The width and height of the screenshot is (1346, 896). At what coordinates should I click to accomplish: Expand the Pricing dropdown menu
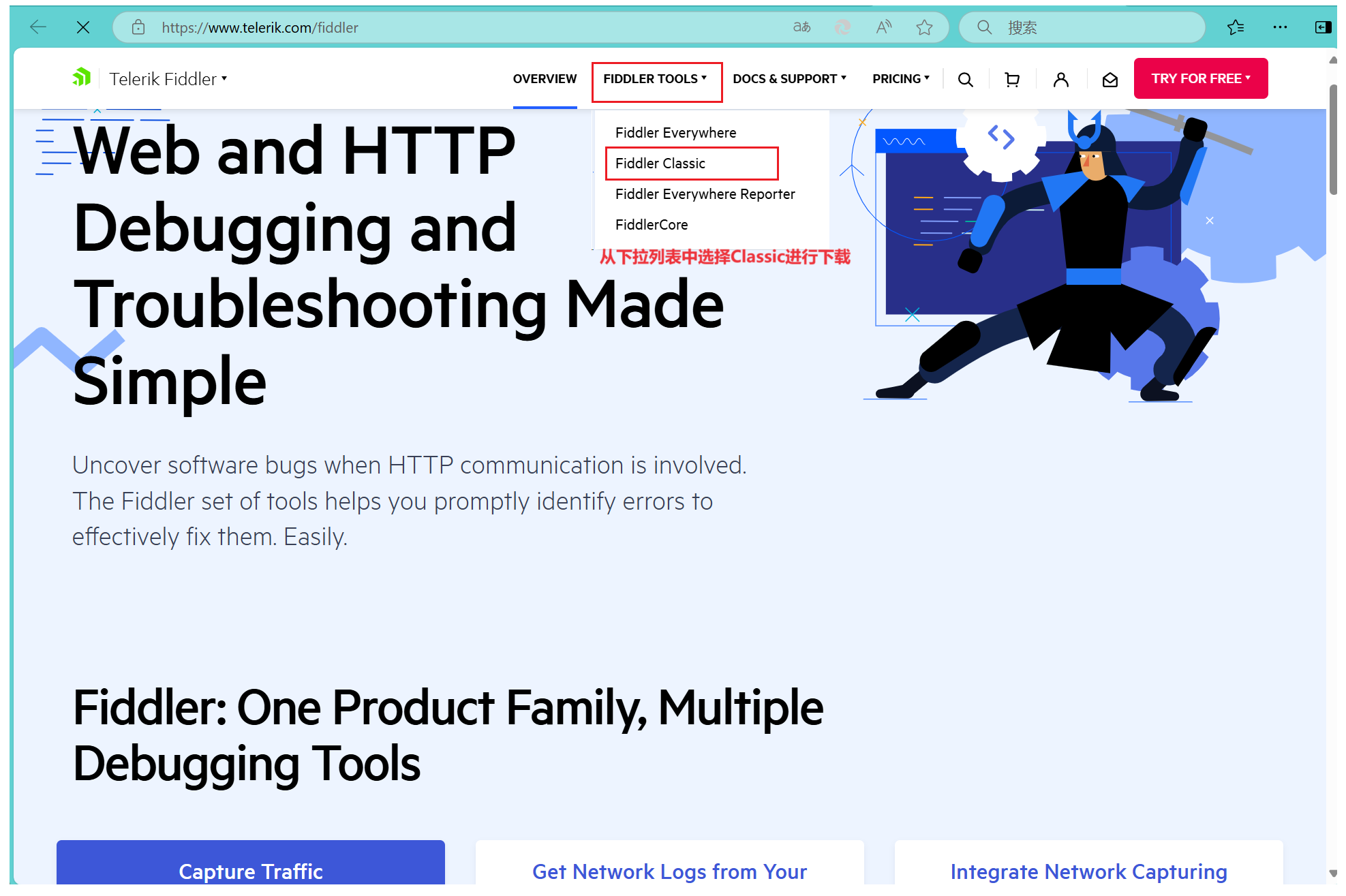[x=900, y=79]
